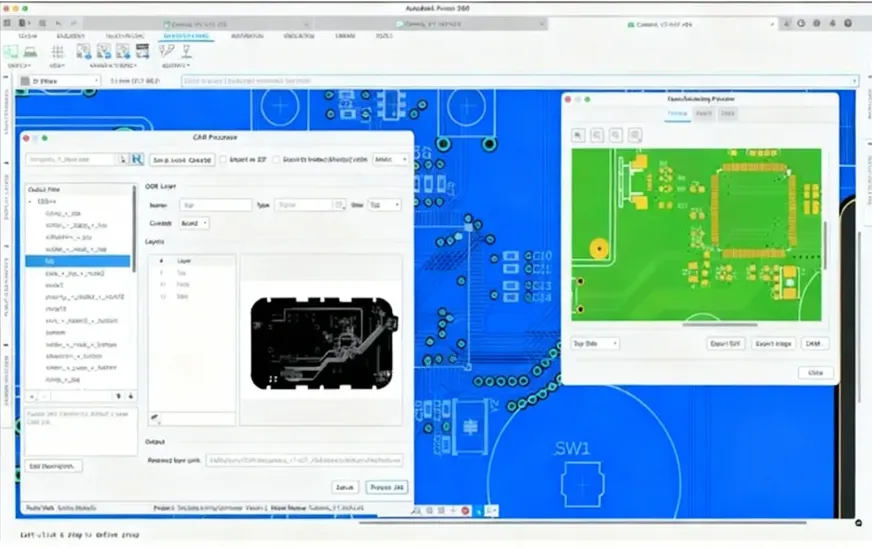Screen dimensions: 872x547
Task: Switch to the Preview tab in the preview window
Action: [x=678, y=114]
